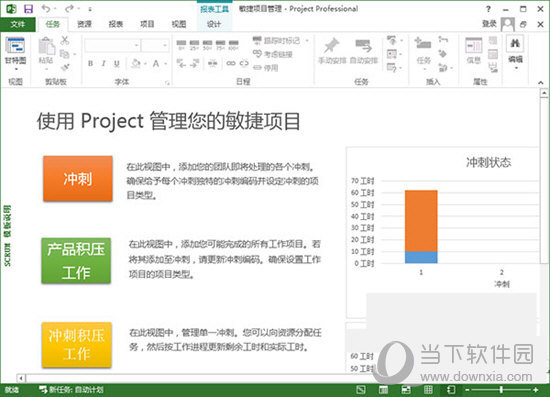550x397 pixels.
Task: Open the Customize Quick Access Toolbar dropdown
Action: point(90,9)
